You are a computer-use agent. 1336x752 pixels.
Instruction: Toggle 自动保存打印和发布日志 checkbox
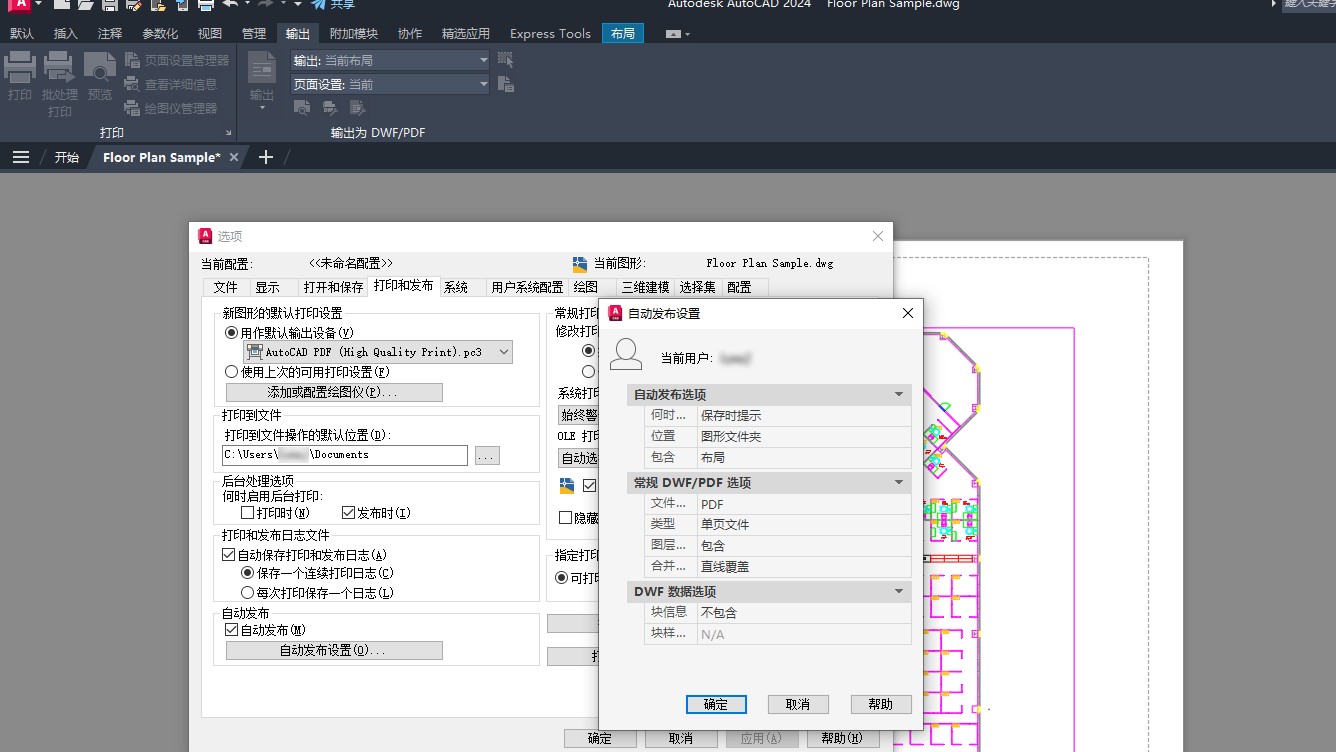228,555
